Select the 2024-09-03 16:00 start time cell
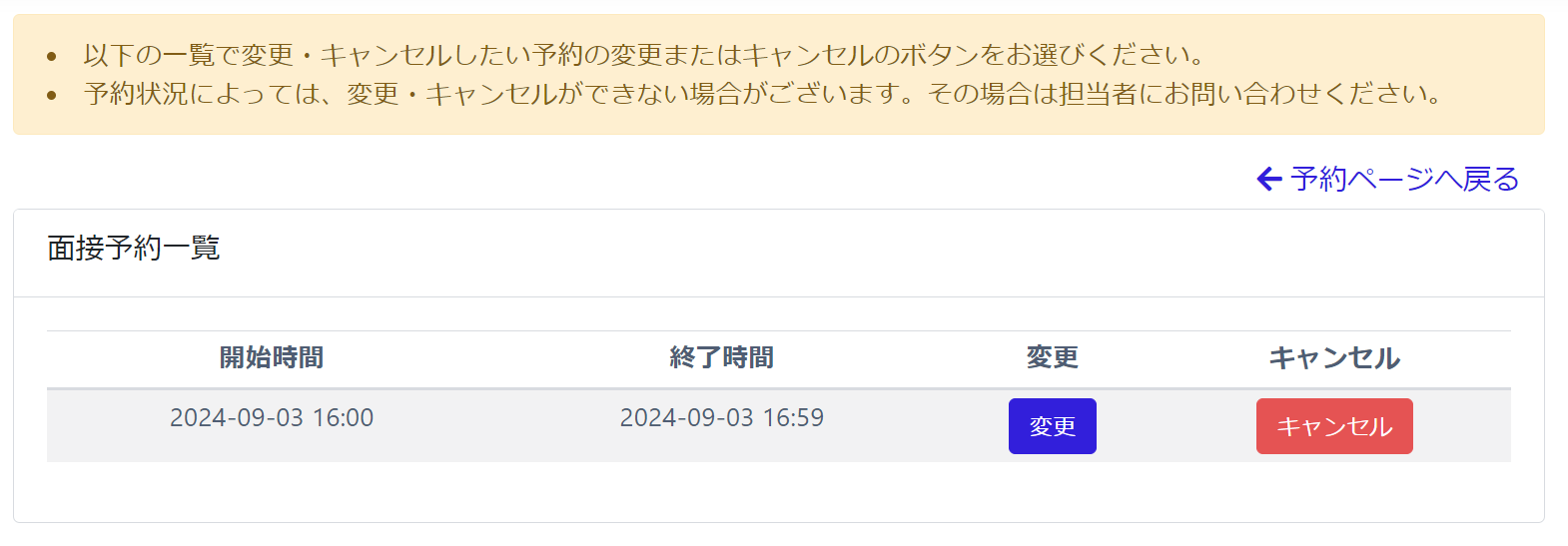The height and width of the screenshot is (546, 1568). pos(272,417)
